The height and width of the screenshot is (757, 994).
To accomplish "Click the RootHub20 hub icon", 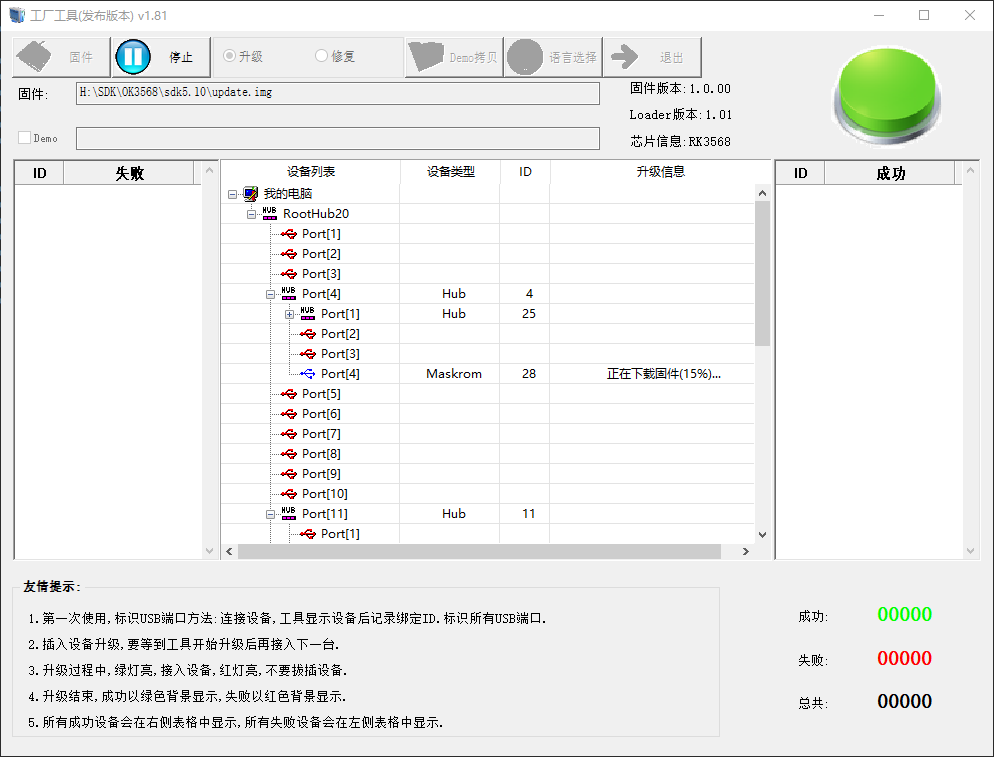I will [x=270, y=213].
